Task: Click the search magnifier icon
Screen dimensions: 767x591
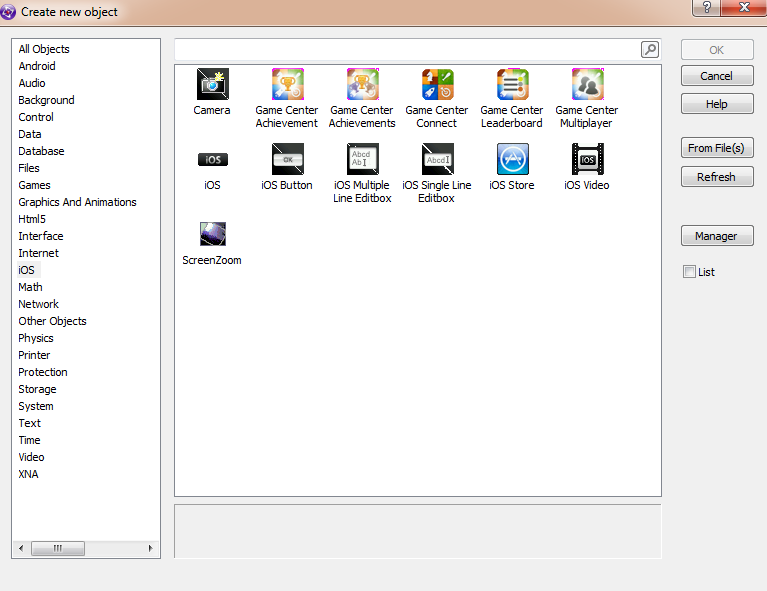Action: point(650,49)
